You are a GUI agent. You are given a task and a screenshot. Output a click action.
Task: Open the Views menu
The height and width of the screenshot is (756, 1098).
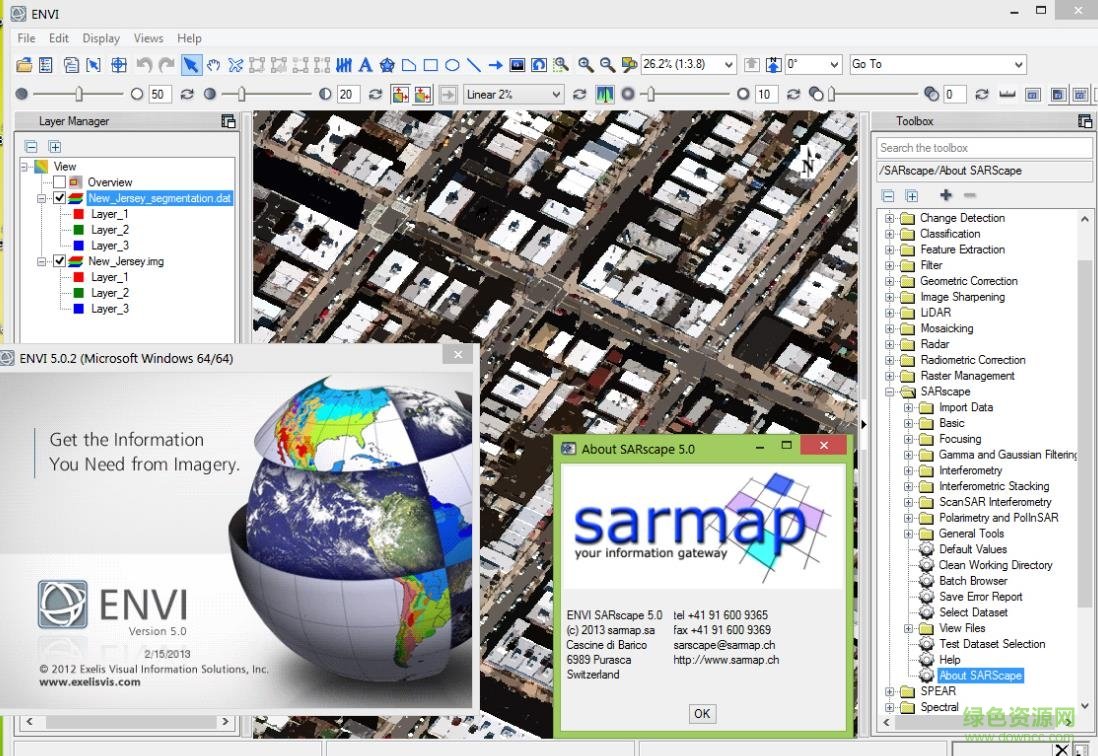pyautogui.click(x=148, y=38)
